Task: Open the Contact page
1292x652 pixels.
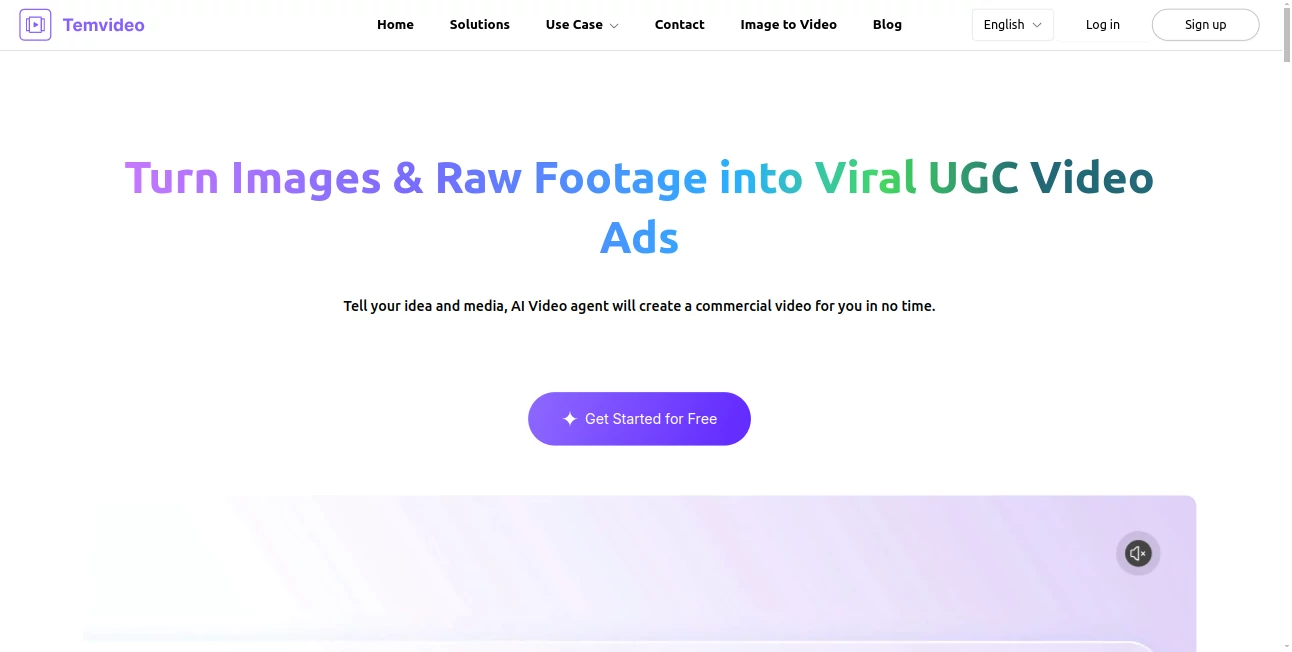Action: pos(679,24)
